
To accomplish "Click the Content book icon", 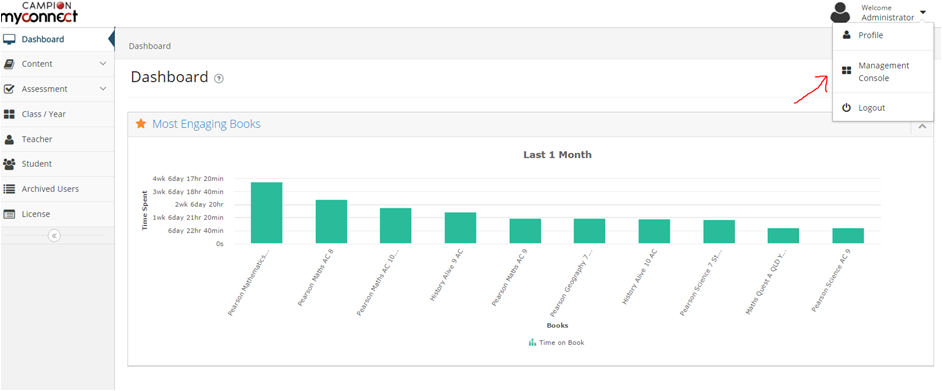I will [9, 64].
